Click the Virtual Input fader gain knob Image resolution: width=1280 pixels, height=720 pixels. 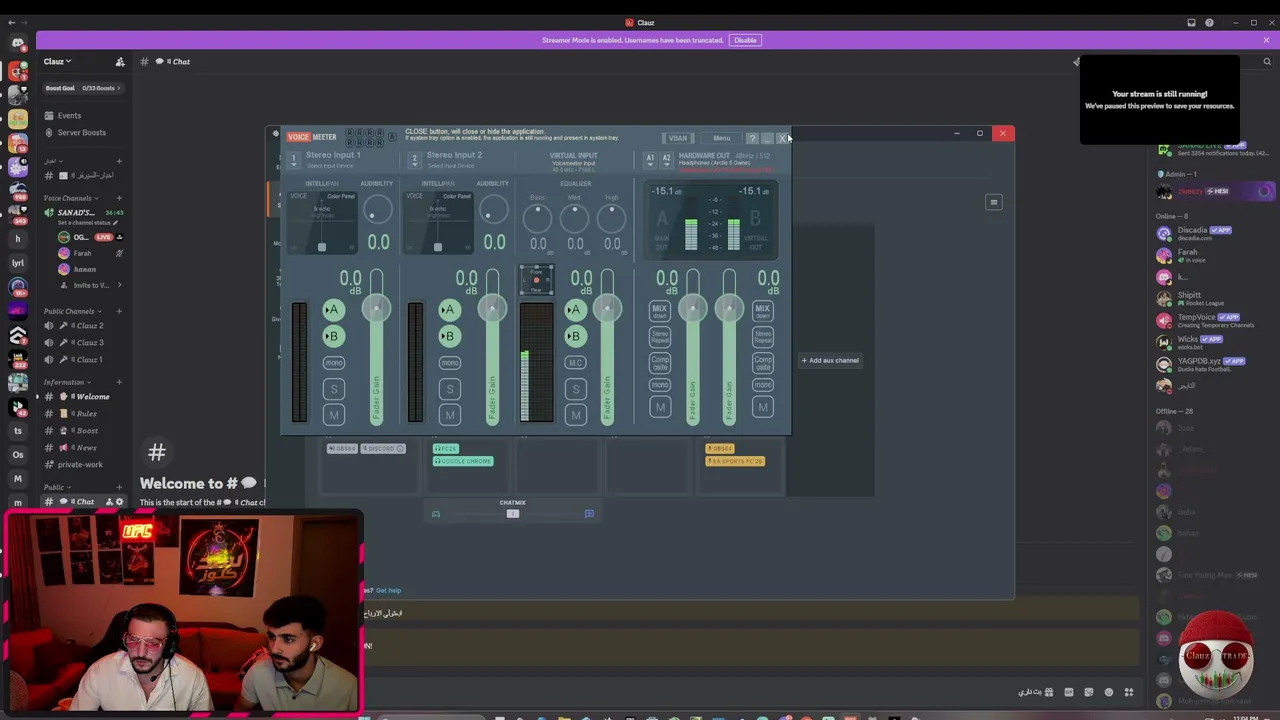(607, 309)
